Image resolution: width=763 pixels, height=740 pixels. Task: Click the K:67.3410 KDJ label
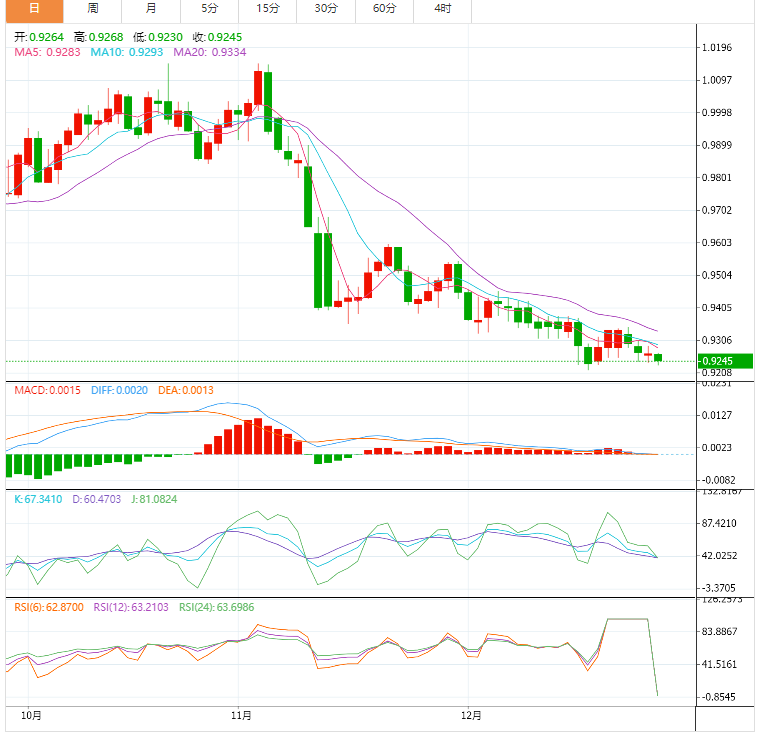point(38,499)
